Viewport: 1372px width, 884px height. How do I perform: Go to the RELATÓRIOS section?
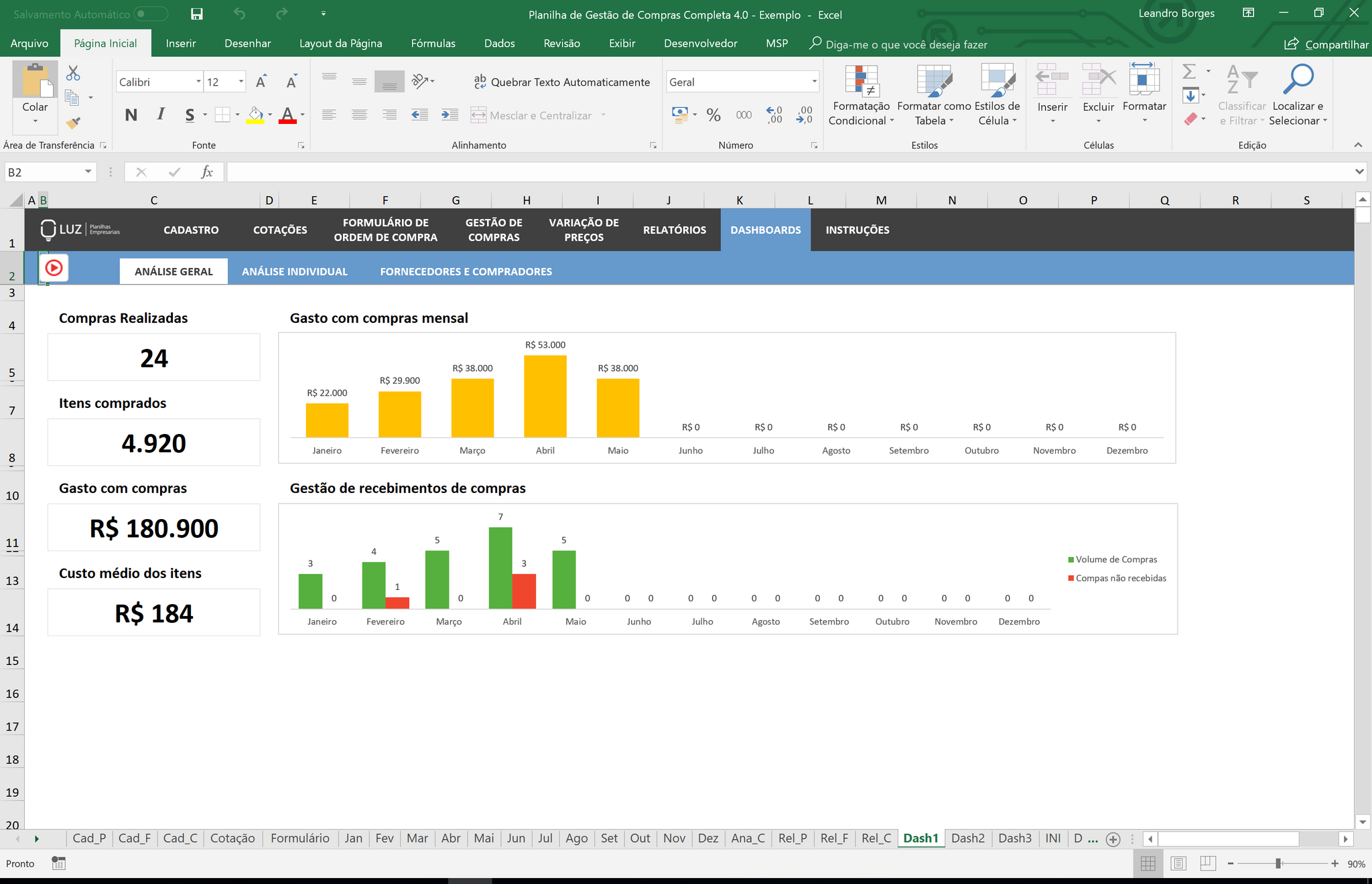[x=674, y=230]
